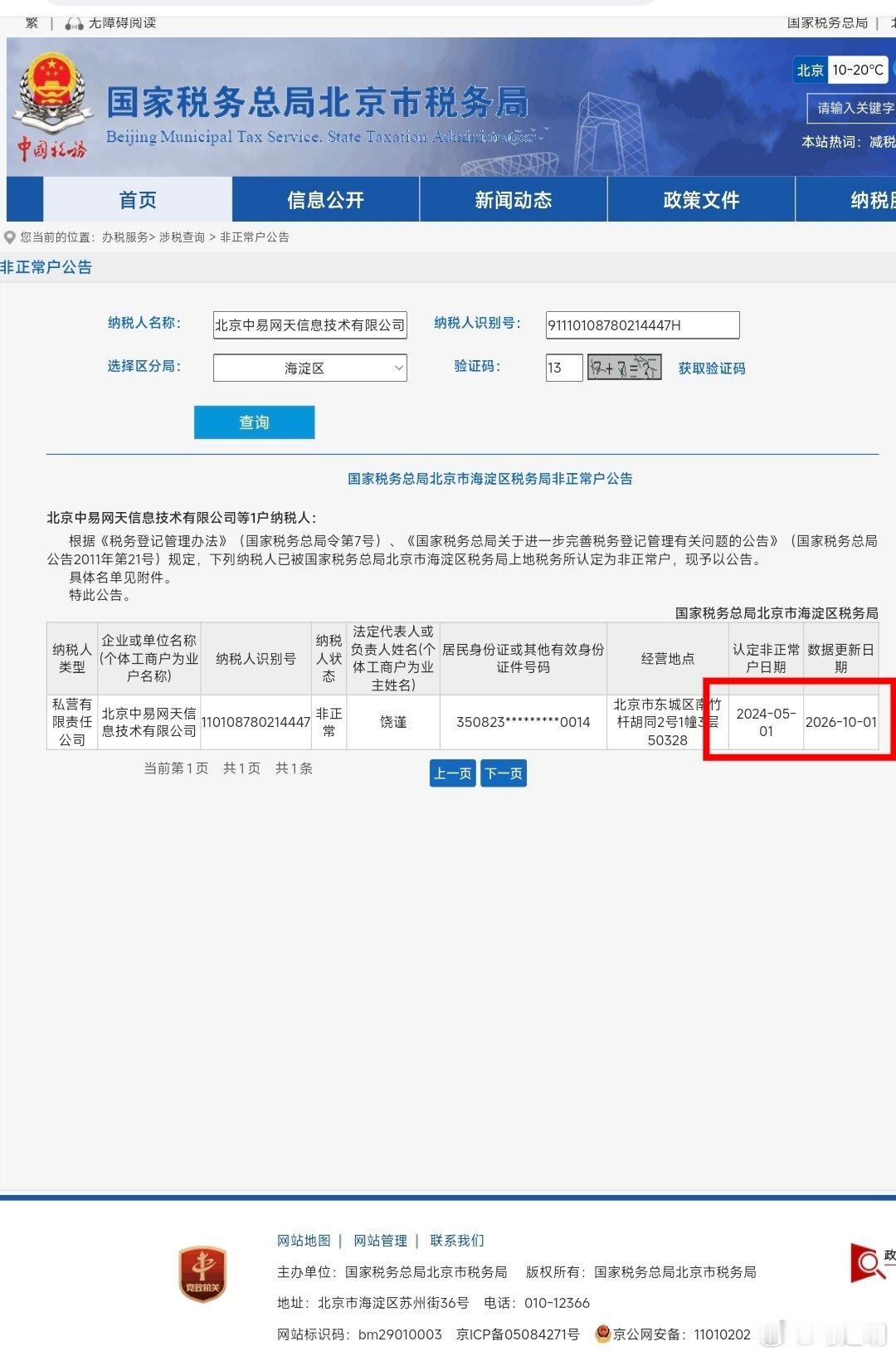Click the taxpayer ID cell 110108780214447
The width and height of the screenshot is (896, 1356).
tap(256, 722)
